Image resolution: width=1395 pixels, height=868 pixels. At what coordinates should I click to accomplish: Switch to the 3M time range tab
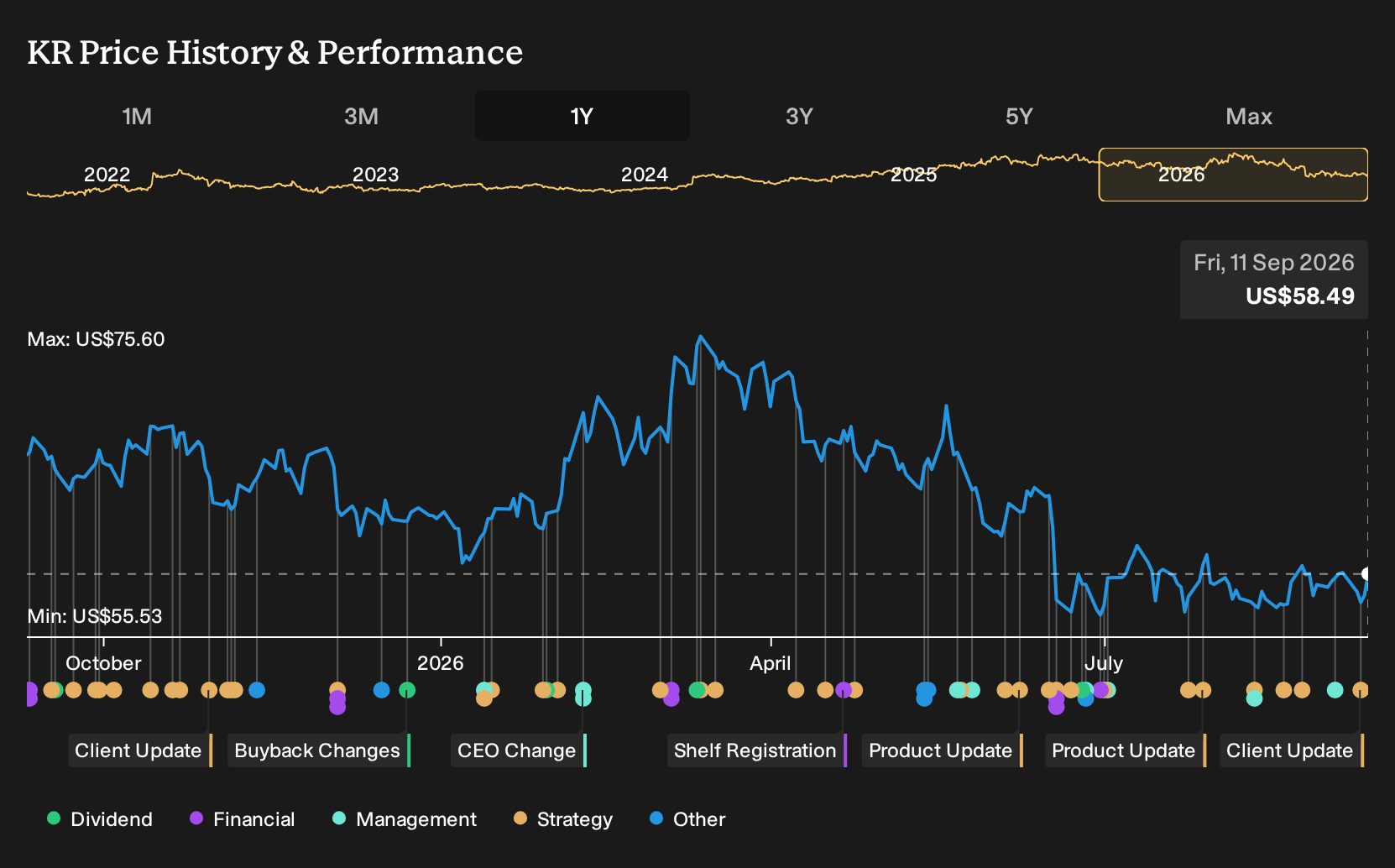361,117
